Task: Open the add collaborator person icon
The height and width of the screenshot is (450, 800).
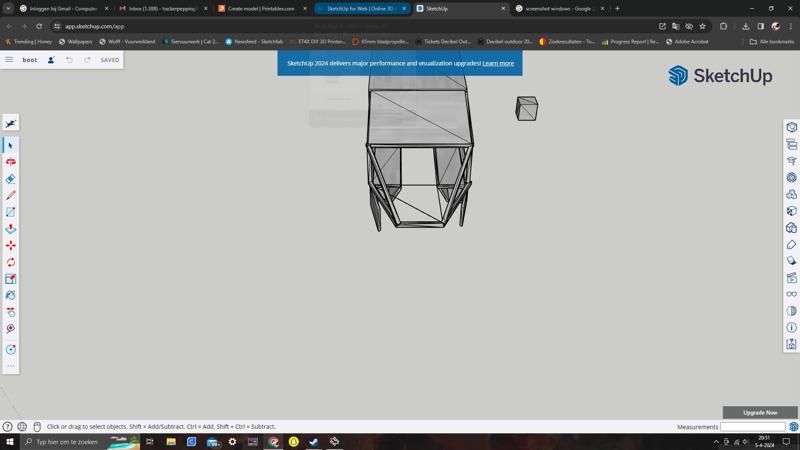Action: pos(51,60)
